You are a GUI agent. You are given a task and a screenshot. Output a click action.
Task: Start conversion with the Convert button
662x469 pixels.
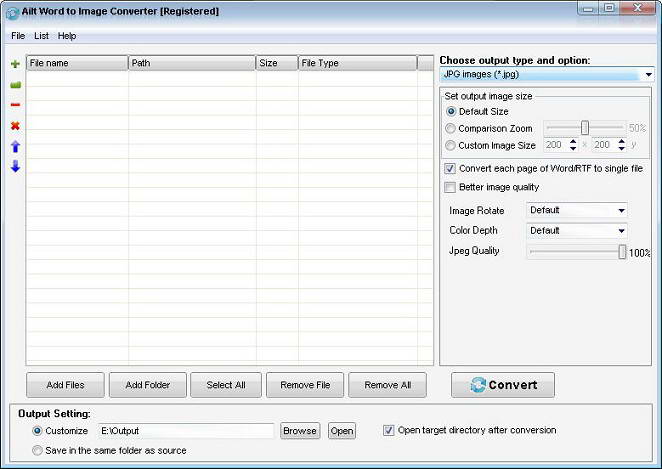[x=503, y=385]
